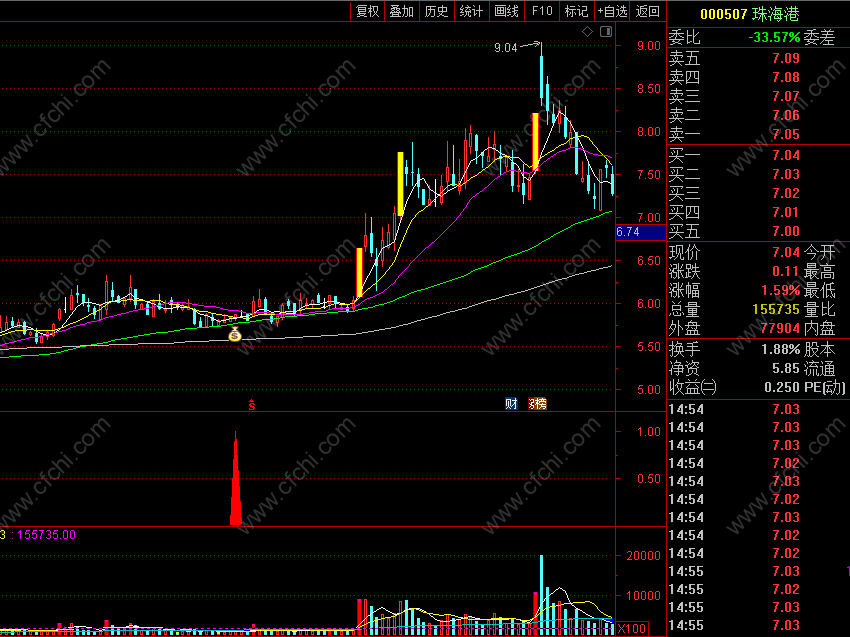Select 买二 bid price 7.03
The image size is (850, 637).
[785, 175]
